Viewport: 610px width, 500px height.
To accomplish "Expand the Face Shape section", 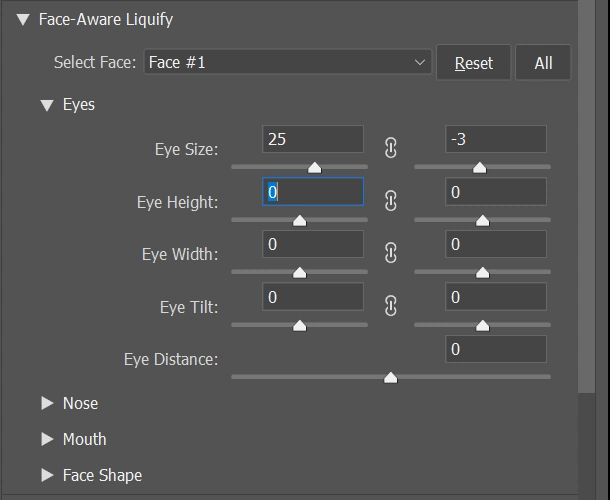I will click(x=47, y=475).
